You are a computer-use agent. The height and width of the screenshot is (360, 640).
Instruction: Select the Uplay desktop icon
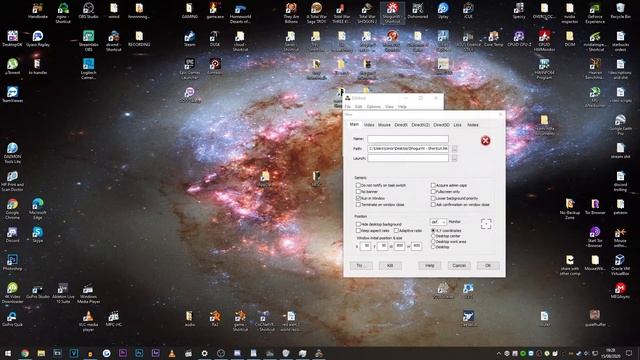click(443, 11)
